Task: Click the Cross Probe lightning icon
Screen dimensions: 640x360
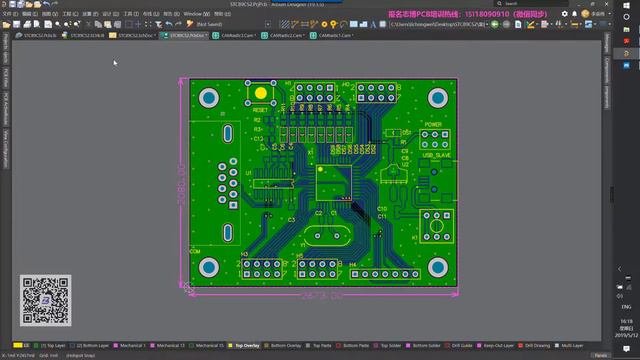Action: point(190,24)
